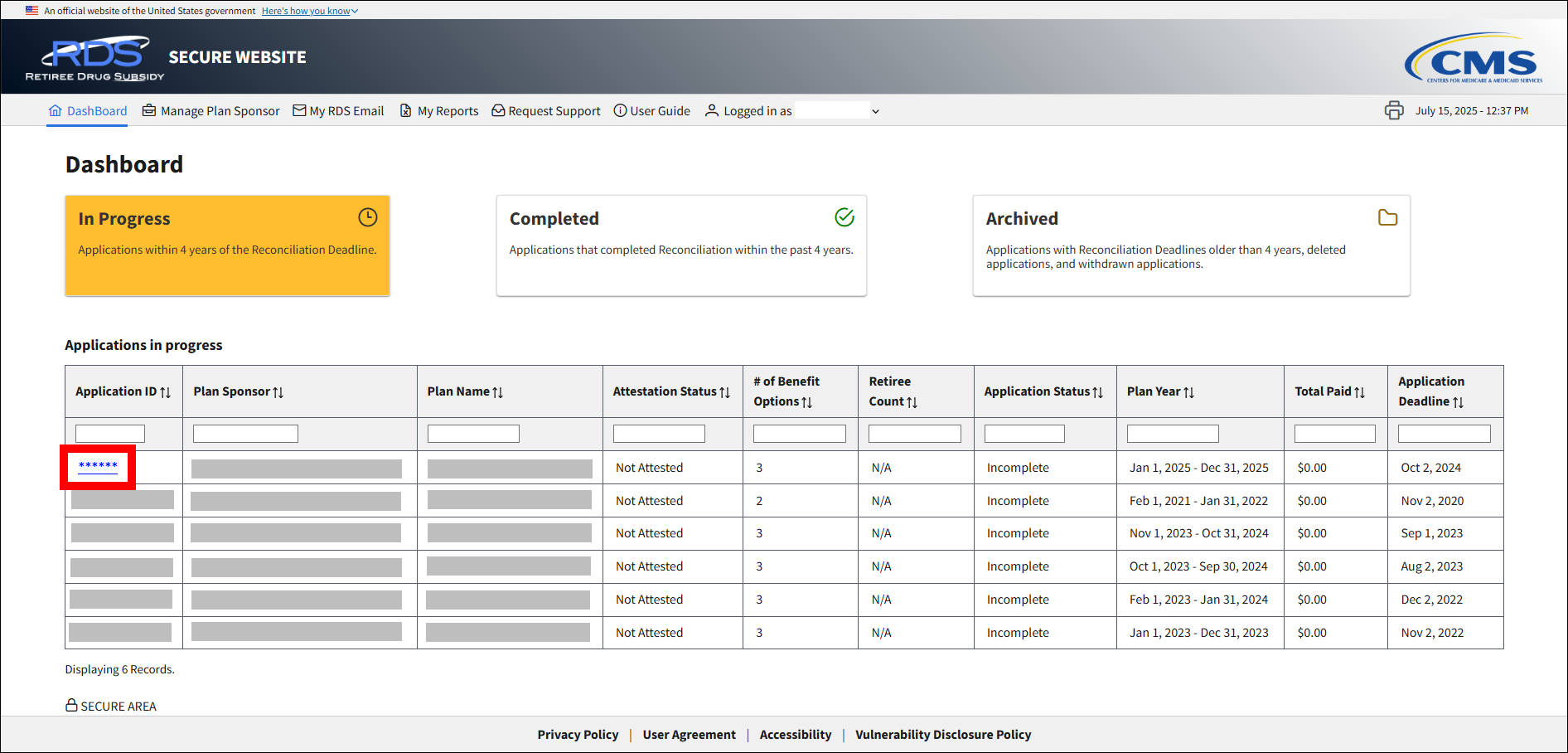Expand 'Here's how you know' banner
The image size is (1568, 753).
309,11
